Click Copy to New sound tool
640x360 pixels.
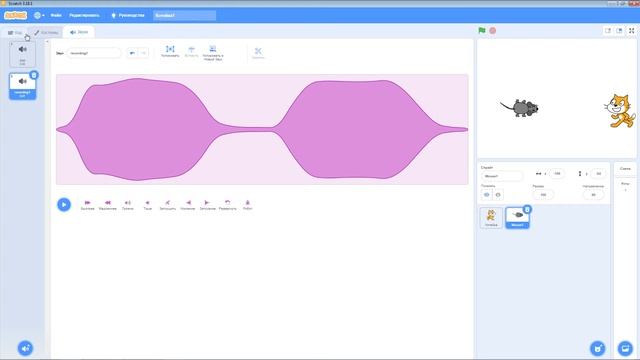click(x=213, y=53)
